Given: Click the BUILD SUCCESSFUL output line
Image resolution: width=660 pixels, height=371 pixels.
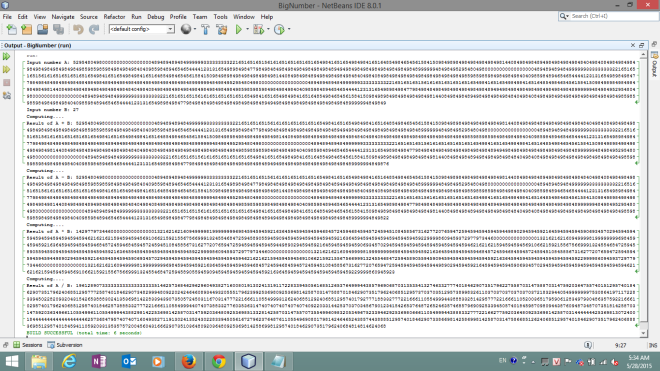Looking at the screenshot, I should (x=84, y=333).
